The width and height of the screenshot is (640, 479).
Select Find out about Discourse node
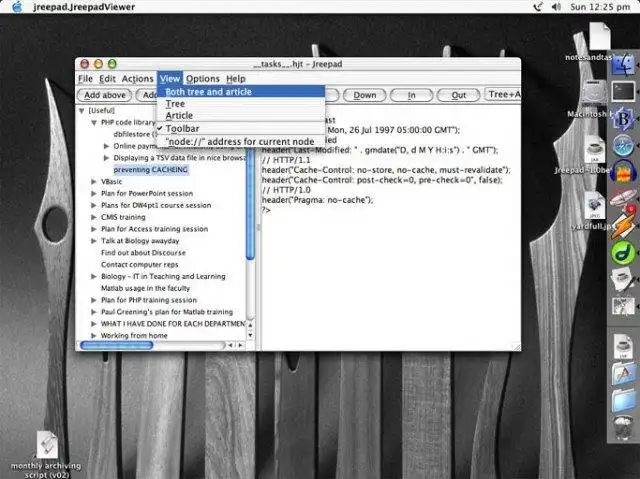click(143, 253)
